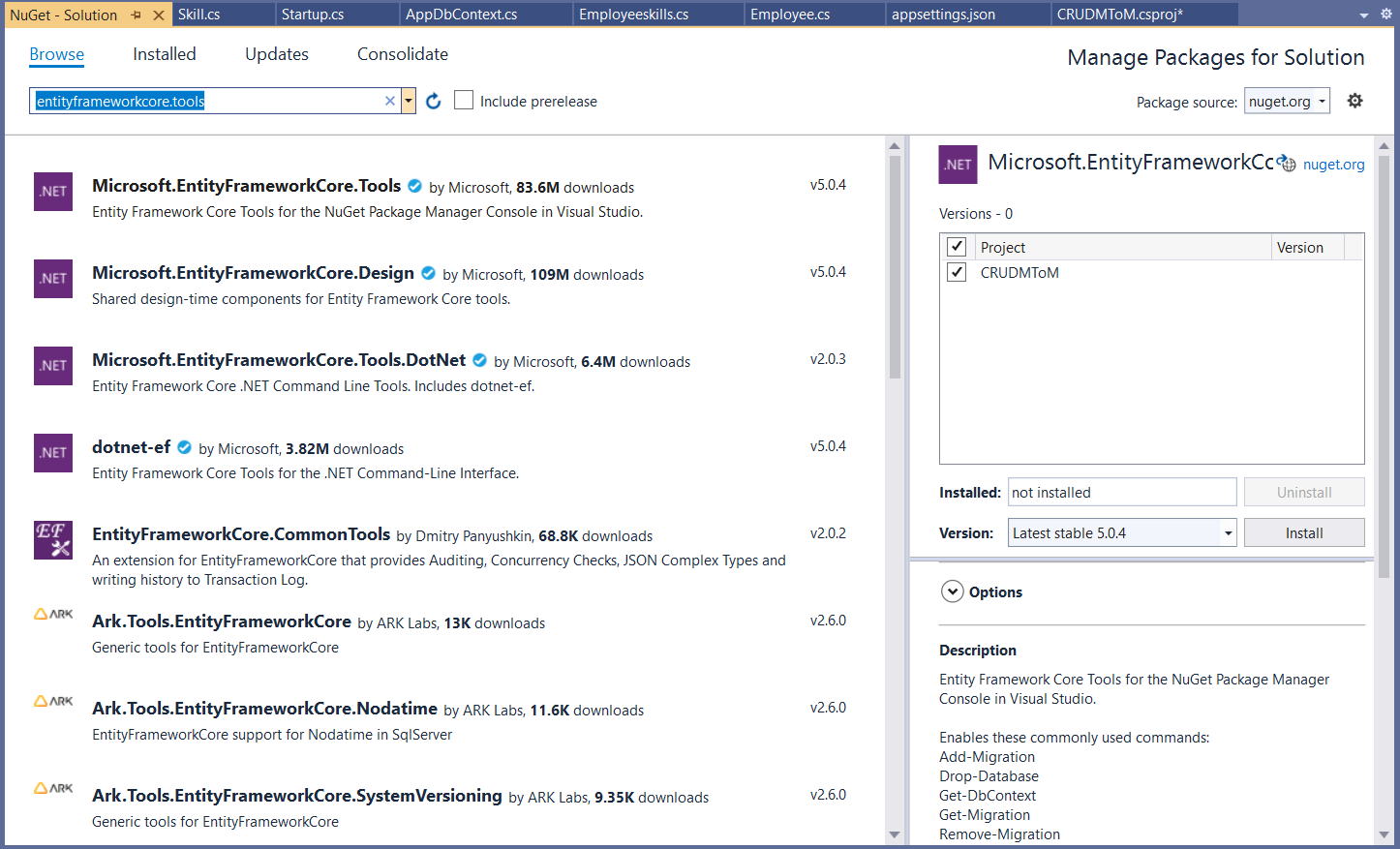Click the EntityFrameworkCore.CommonTools EF icon
Image resolution: width=1400 pixels, height=849 pixels.
[53, 540]
